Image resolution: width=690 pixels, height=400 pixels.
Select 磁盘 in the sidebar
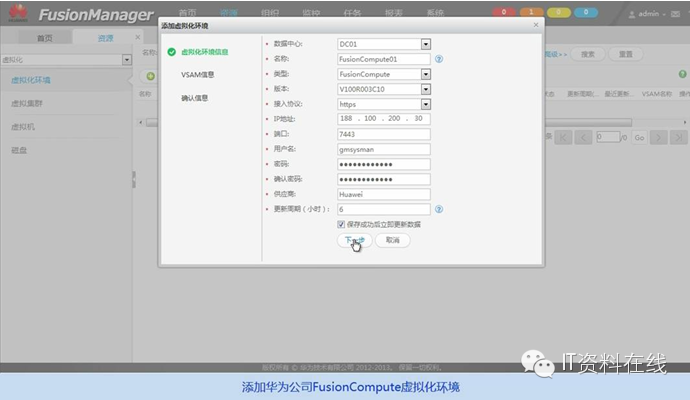point(19,150)
